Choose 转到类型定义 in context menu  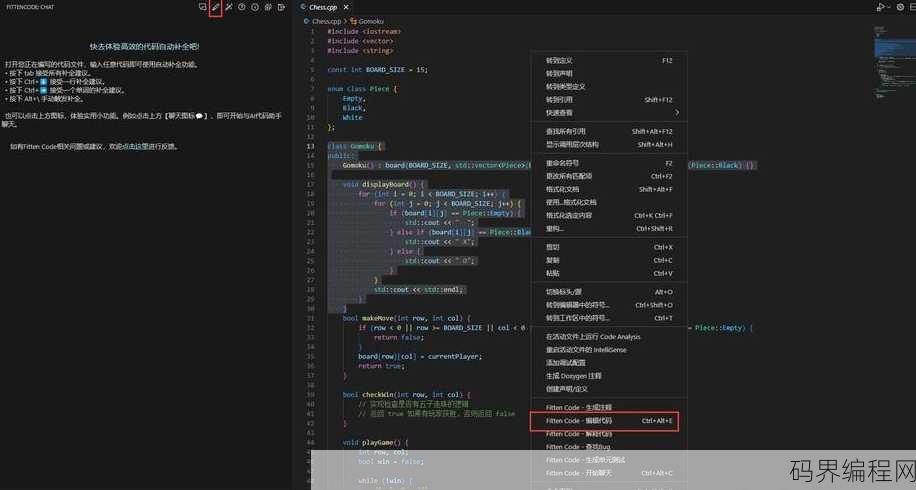(609, 86)
